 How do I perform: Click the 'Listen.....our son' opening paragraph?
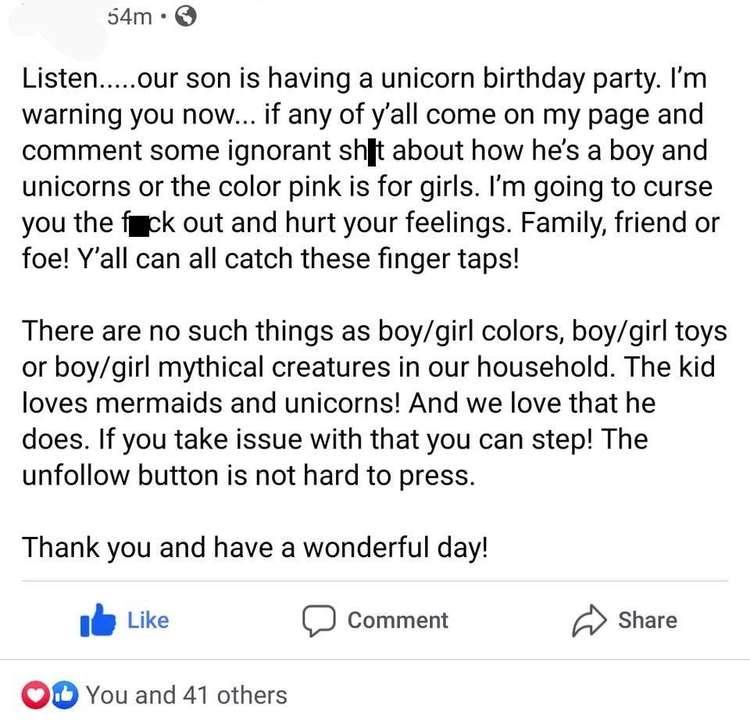(371, 168)
